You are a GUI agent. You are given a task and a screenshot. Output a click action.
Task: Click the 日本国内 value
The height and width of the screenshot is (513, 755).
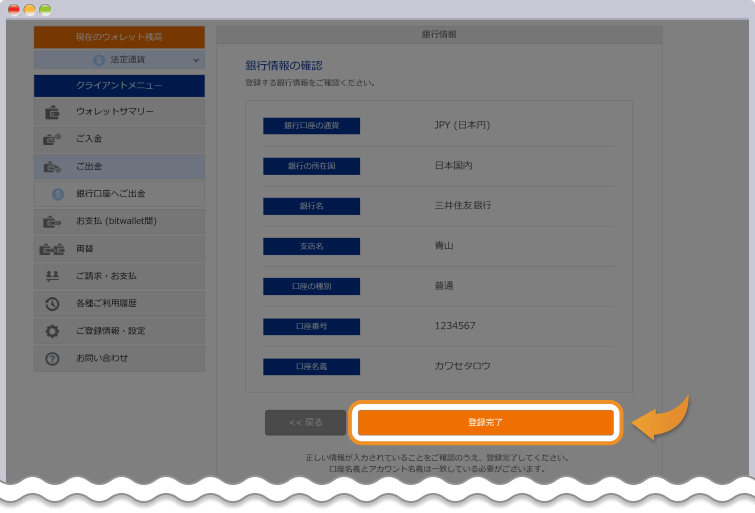click(x=453, y=166)
